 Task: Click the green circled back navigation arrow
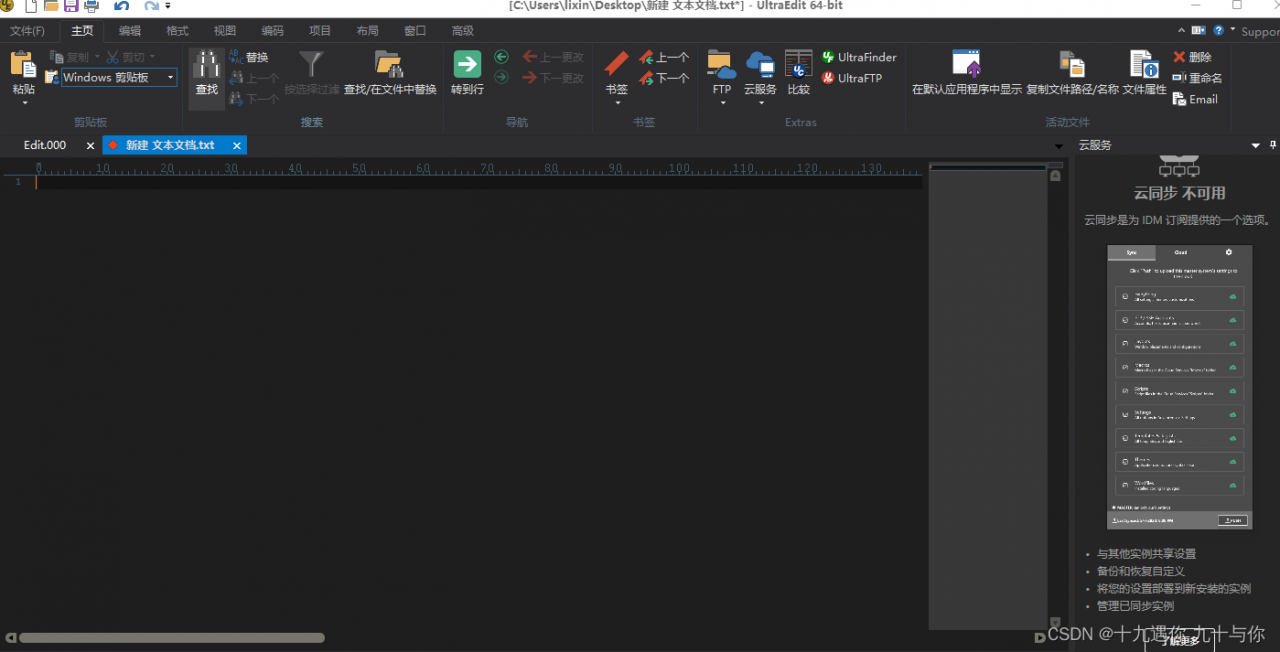tap(501, 57)
